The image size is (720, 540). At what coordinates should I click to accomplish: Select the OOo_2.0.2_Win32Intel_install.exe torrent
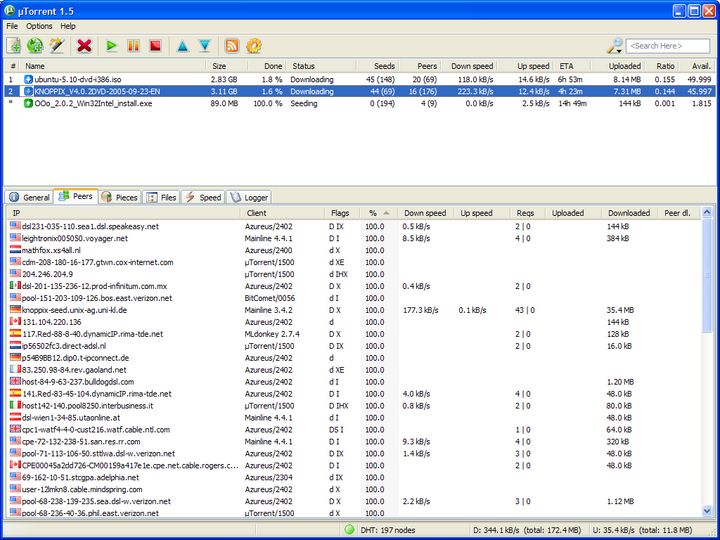[x=360, y=103]
